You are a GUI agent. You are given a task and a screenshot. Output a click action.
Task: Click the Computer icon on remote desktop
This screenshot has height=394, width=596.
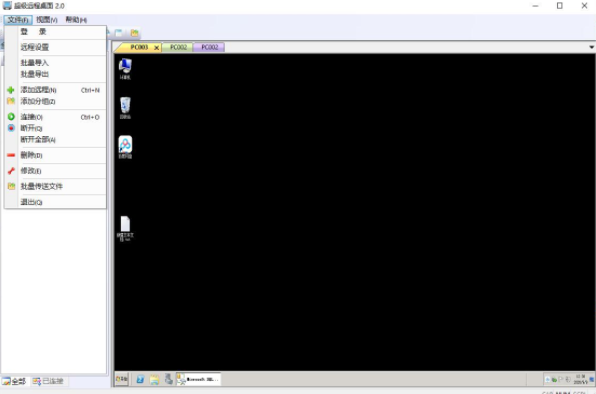(125, 69)
